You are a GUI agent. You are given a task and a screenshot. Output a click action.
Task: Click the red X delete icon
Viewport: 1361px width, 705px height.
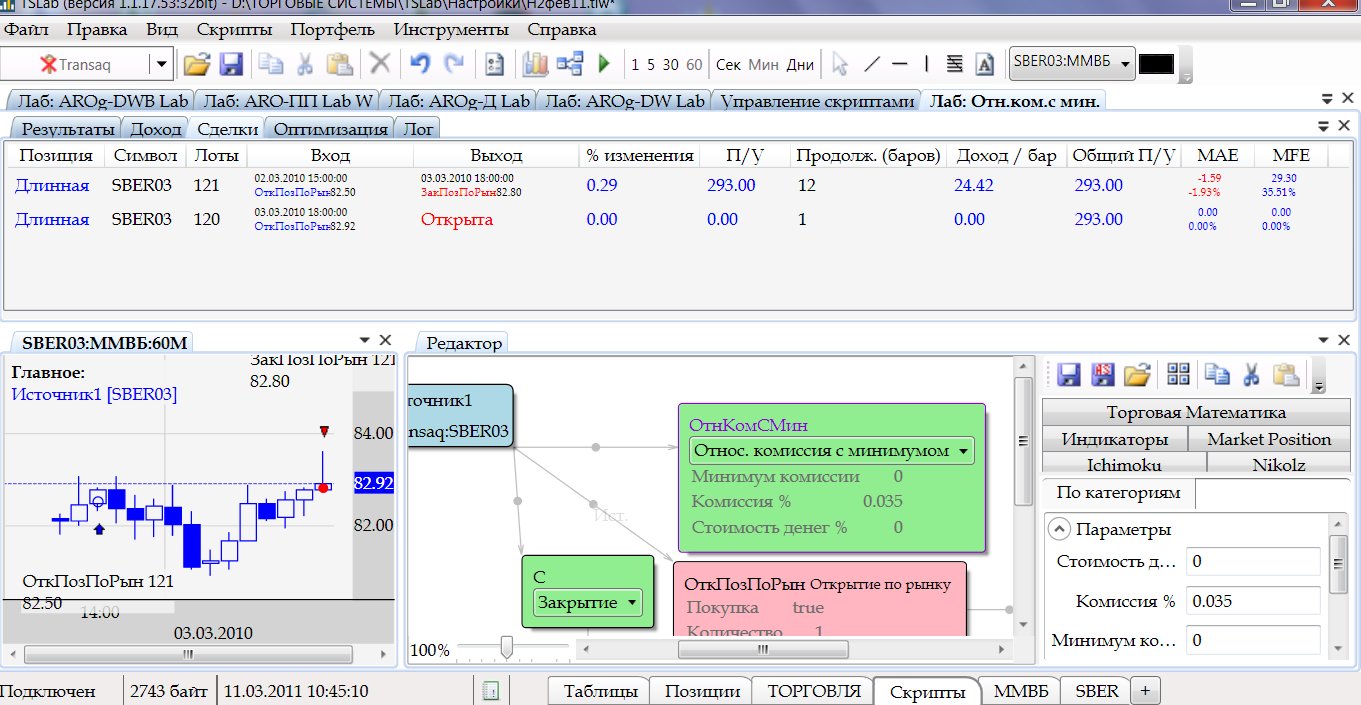(380, 64)
